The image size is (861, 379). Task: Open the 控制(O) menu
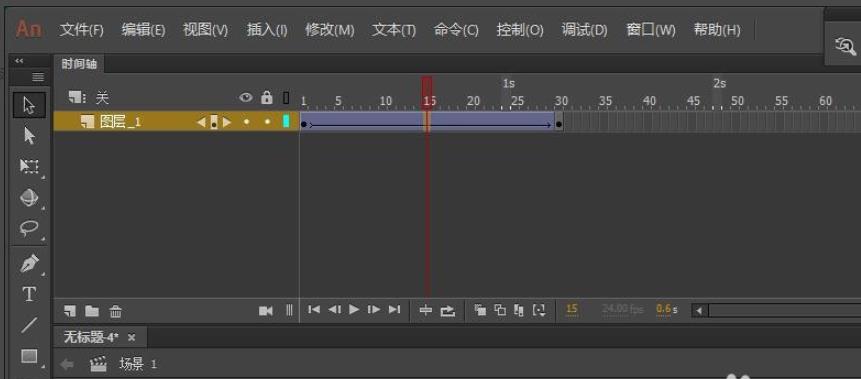(519, 30)
